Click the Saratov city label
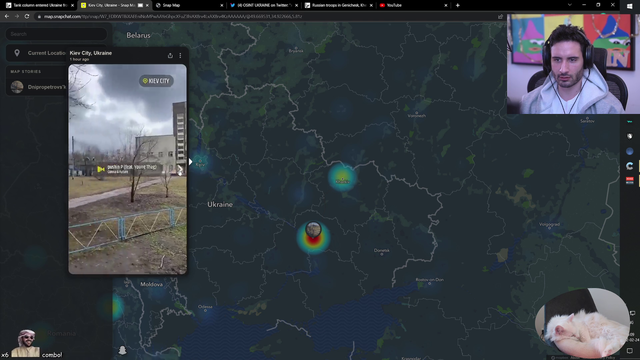Screen dimensions: 640x360 tap(587, 121)
